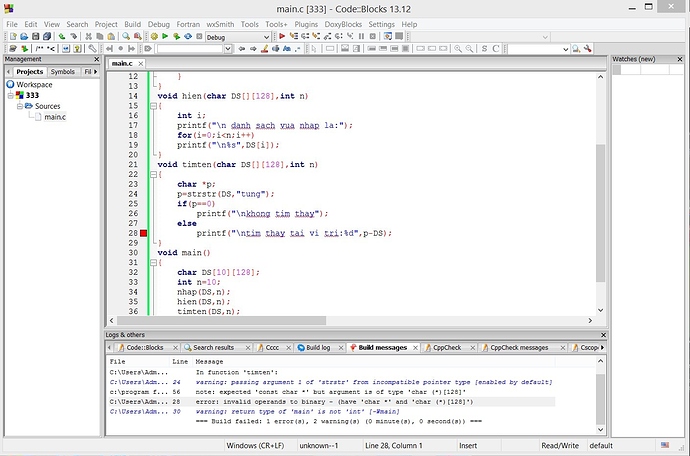Screen dimensions: 690x456
Task: Close the main.c editor tab
Action: click(142, 63)
